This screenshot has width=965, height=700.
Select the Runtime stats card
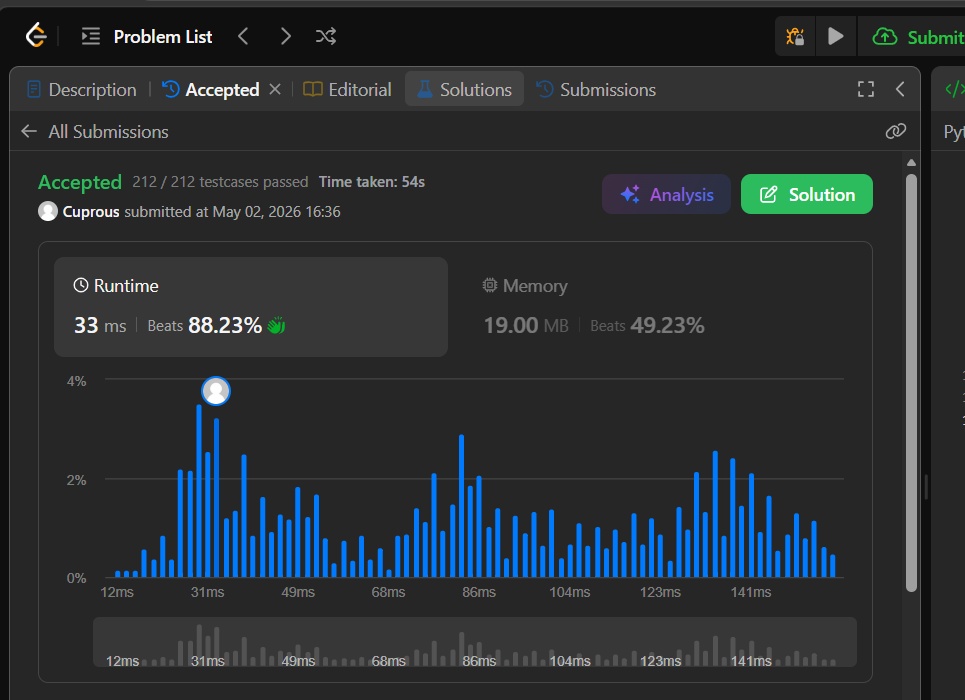click(x=251, y=307)
